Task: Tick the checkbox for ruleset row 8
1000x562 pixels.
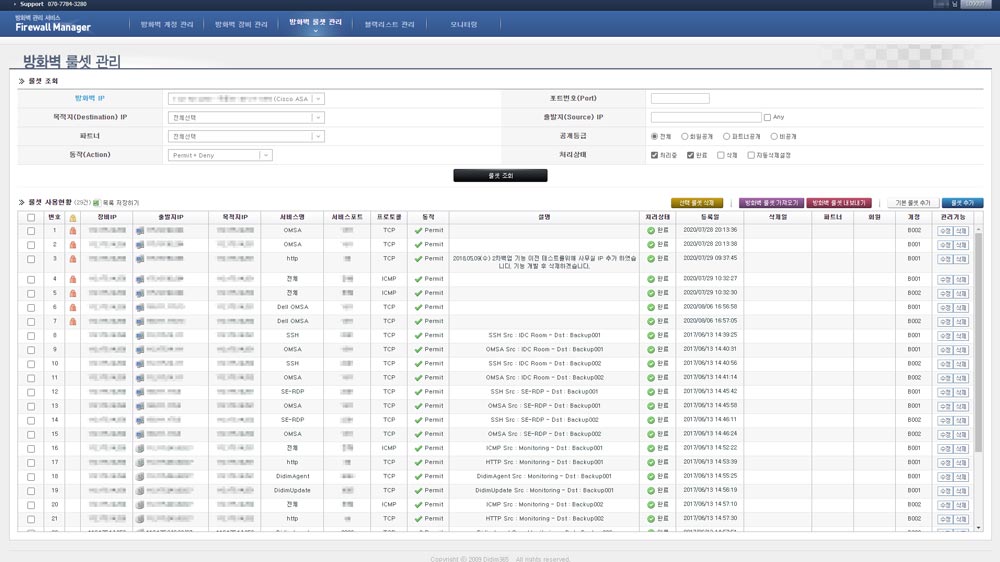Action: point(31,336)
